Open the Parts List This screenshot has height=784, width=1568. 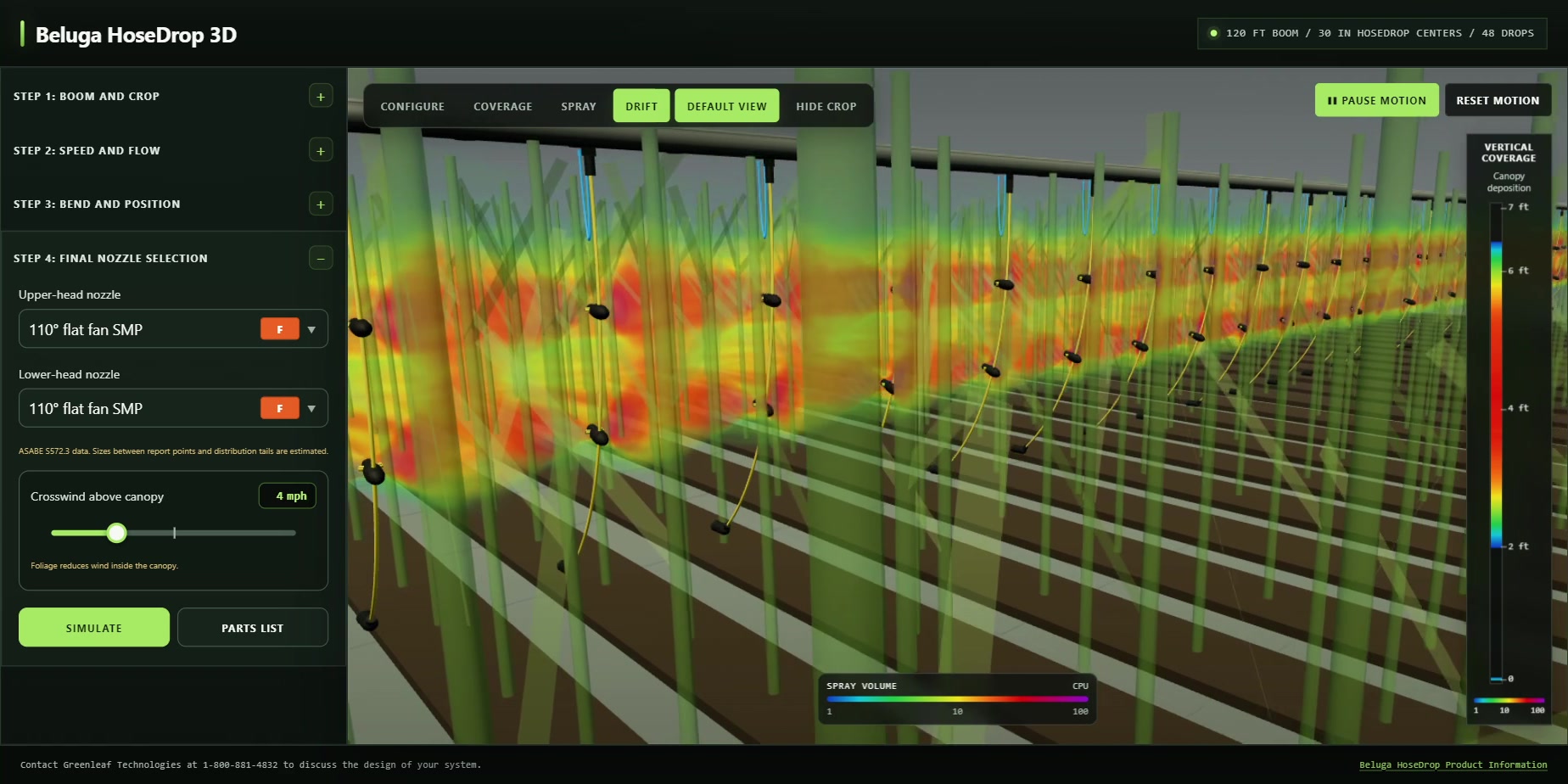(253, 628)
